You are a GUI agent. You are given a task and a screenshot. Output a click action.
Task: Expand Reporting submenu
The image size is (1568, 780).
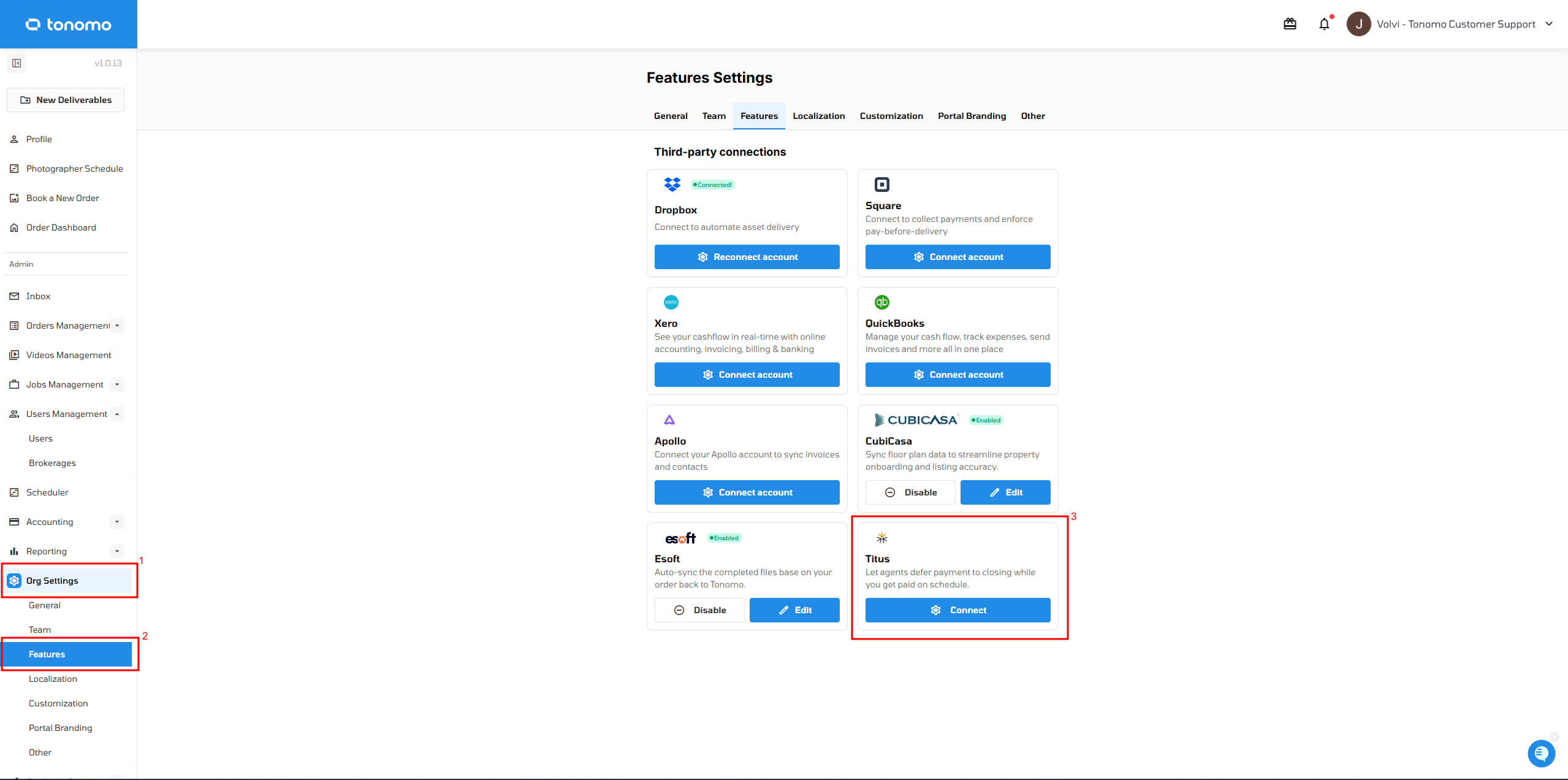117,551
